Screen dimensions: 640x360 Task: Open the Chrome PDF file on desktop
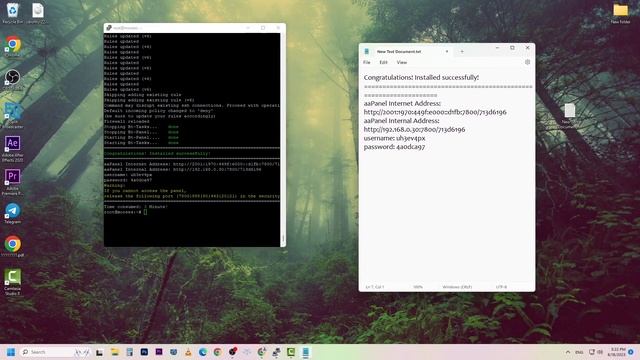pyautogui.click(x=13, y=247)
